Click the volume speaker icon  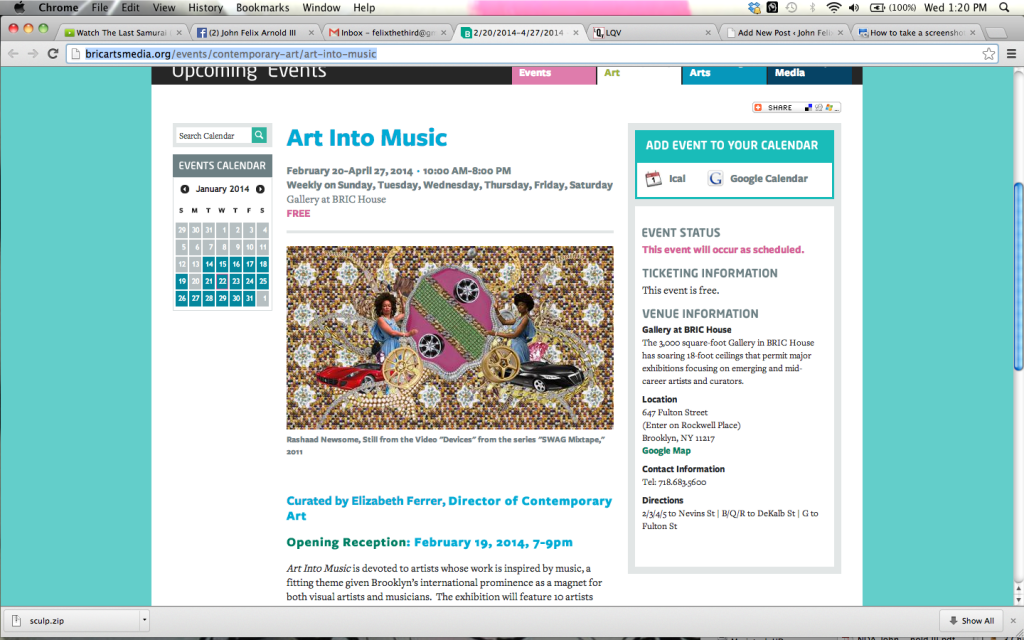(854, 8)
